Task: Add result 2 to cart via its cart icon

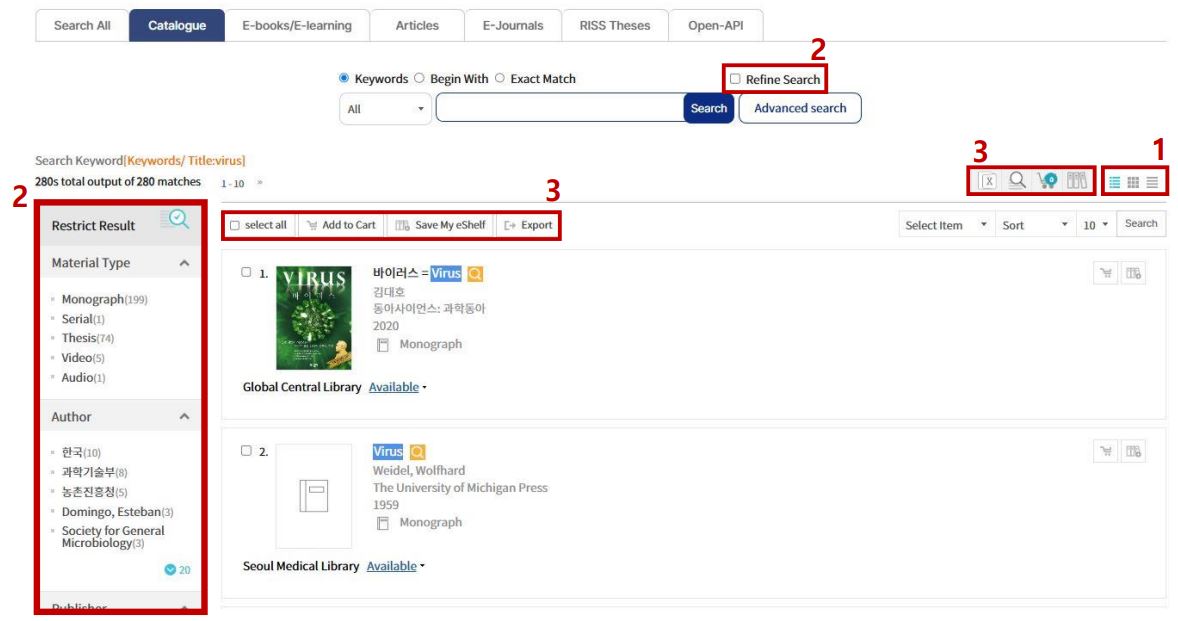Action: pos(1106,451)
